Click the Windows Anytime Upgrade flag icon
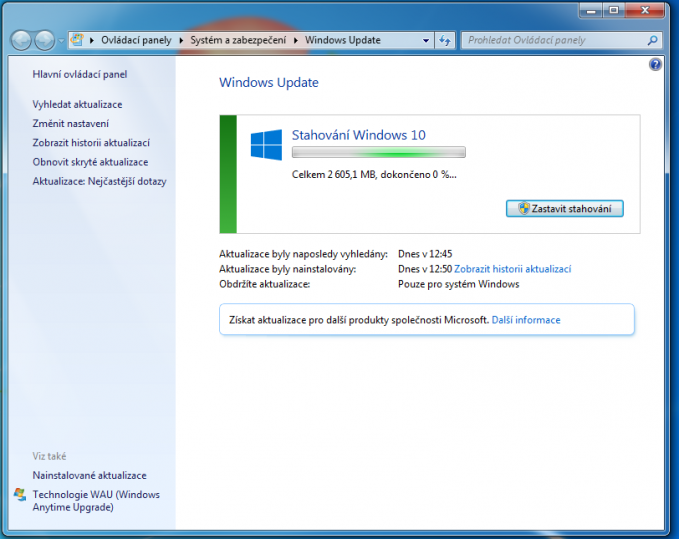The height and width of the screenshot is (539, 679). pyautogui.click(x=19, y=494)
